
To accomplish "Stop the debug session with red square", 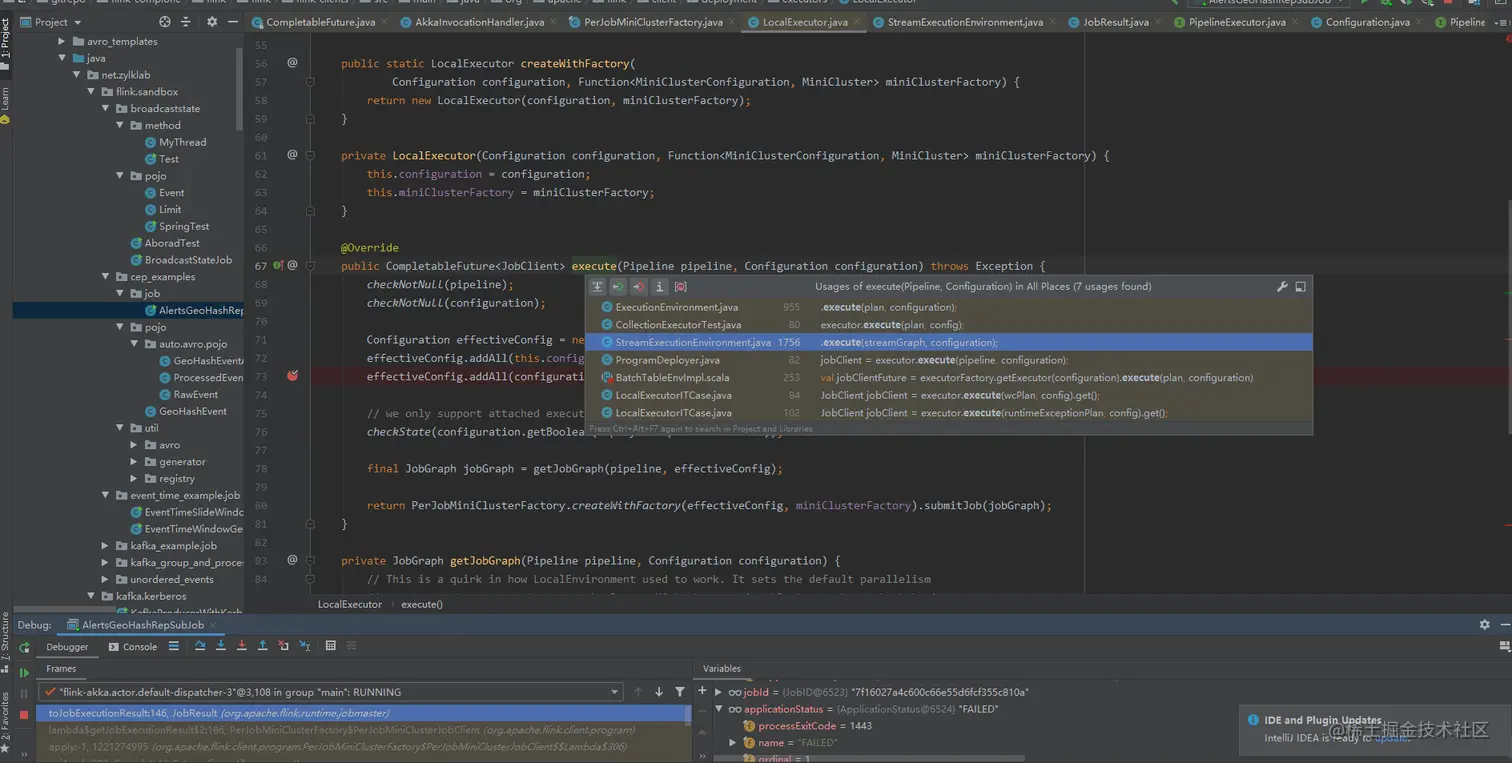I will coord(24,715).
